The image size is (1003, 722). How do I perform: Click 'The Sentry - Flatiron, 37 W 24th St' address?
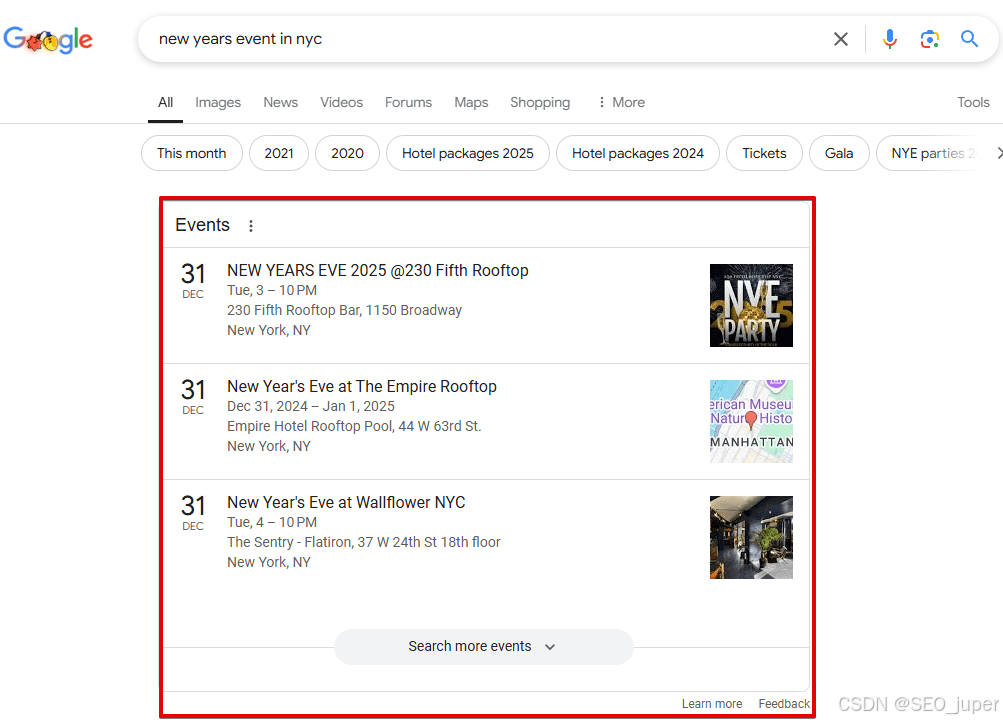tap(363, 542)
